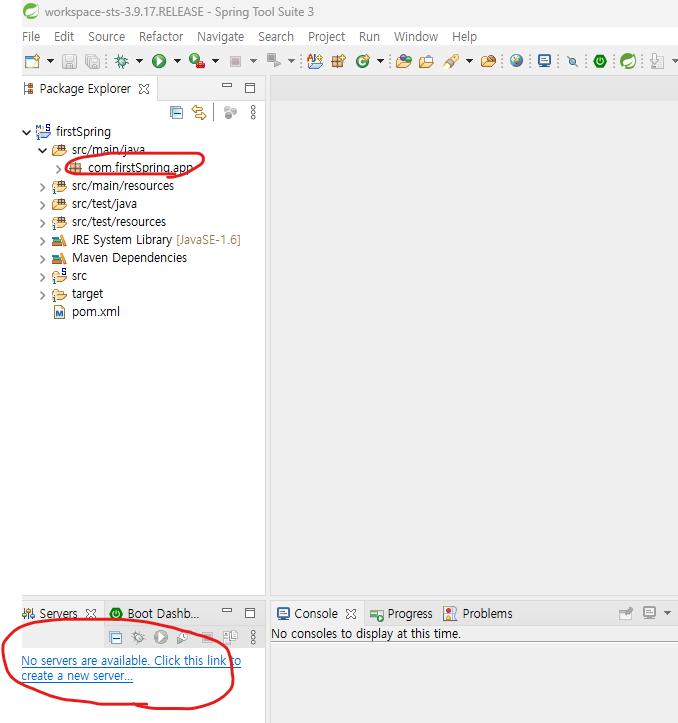The image size is (678, 723).
Task: Click the New Java Class green C icon
Action: [x=363, y=61]
